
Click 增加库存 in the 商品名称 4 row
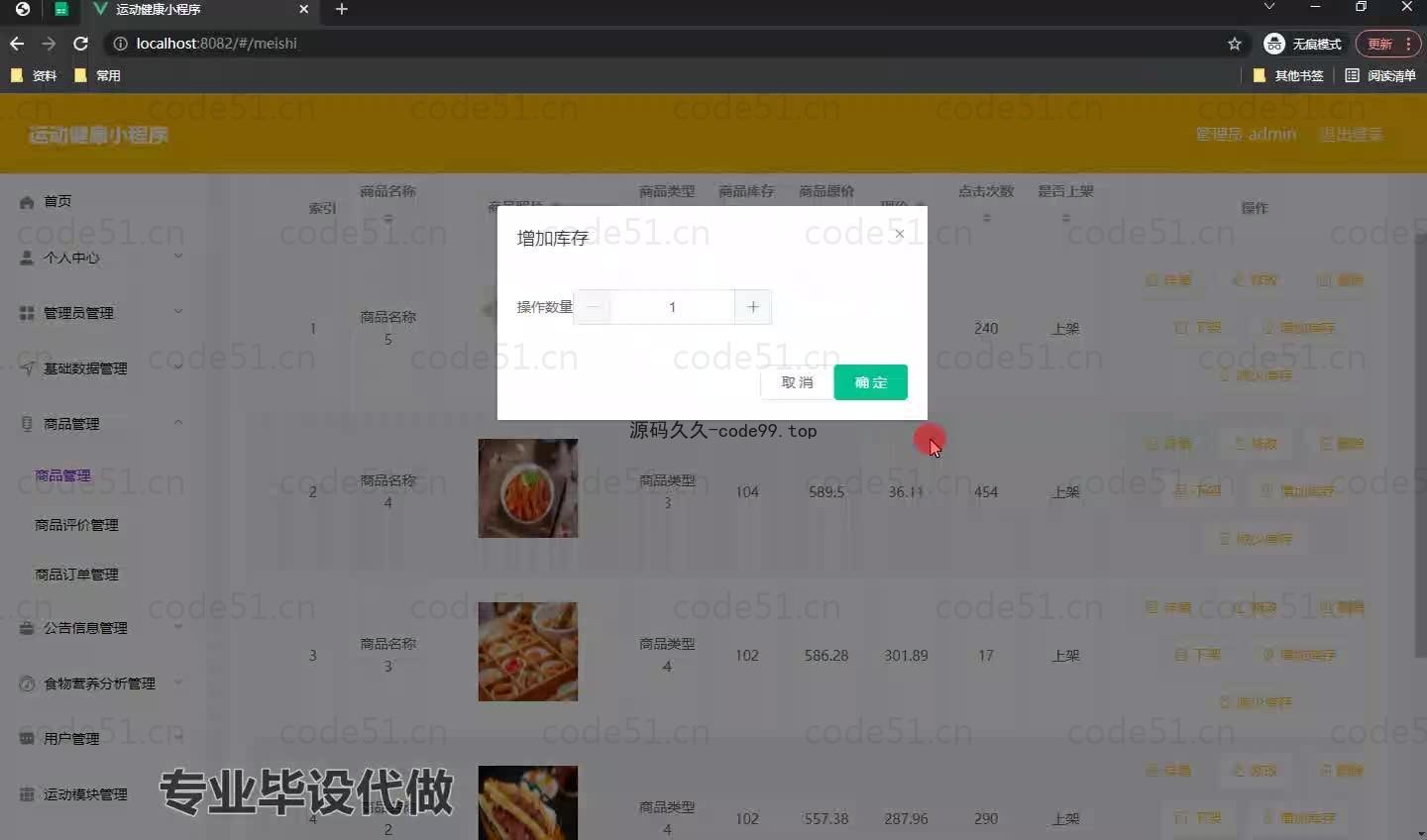click(x=1297, y=491)
